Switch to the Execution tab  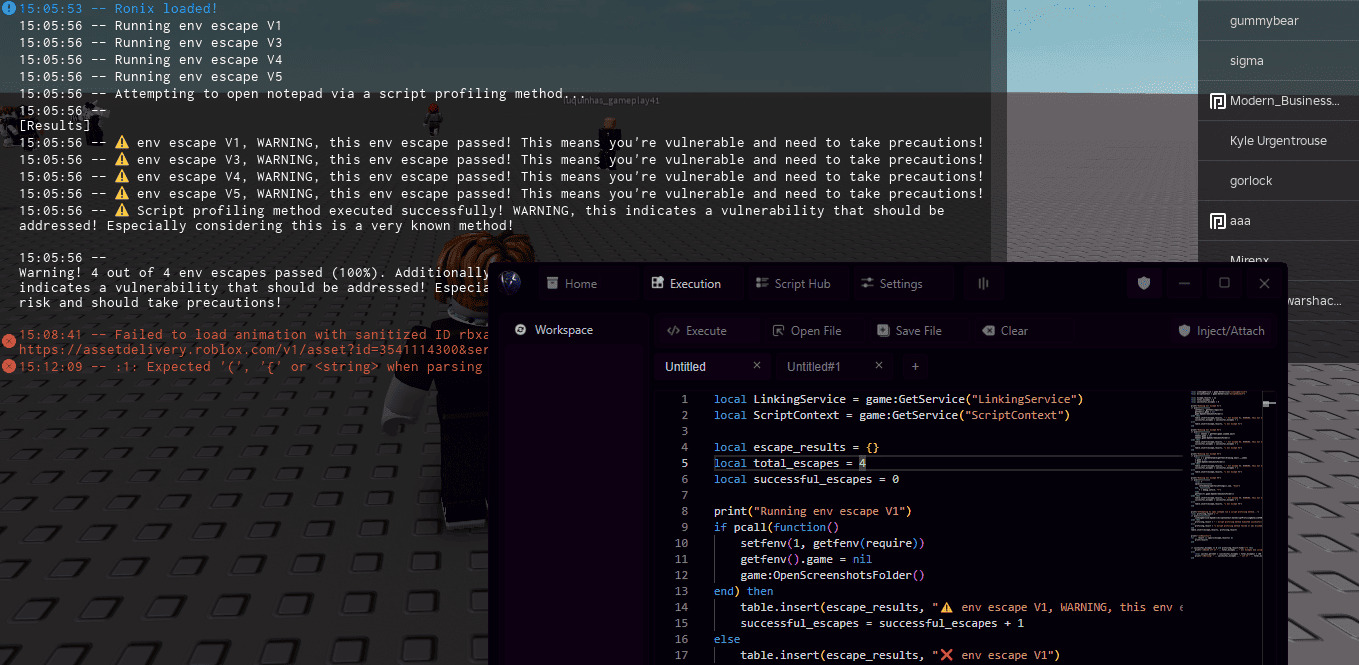tap(686, 284)
